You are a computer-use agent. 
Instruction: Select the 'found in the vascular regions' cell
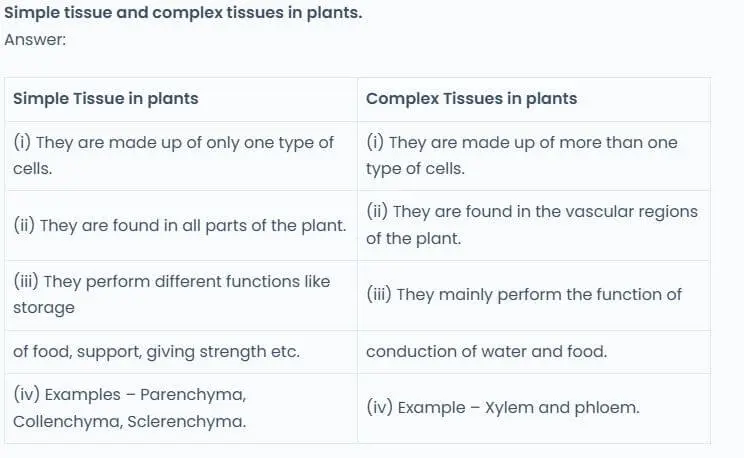532,225
